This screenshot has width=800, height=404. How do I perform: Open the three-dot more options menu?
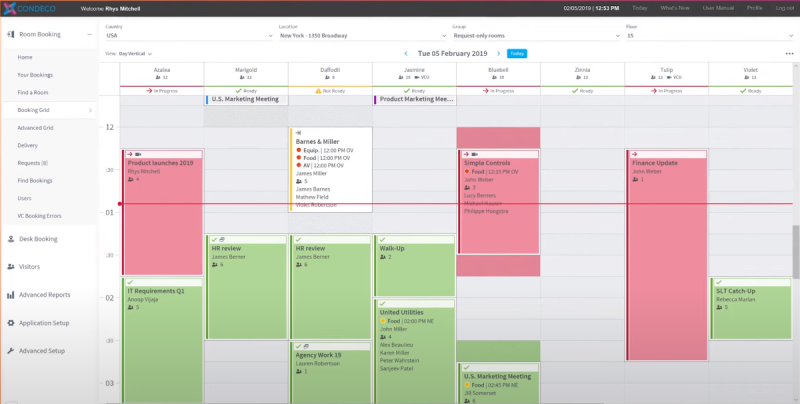789,53
